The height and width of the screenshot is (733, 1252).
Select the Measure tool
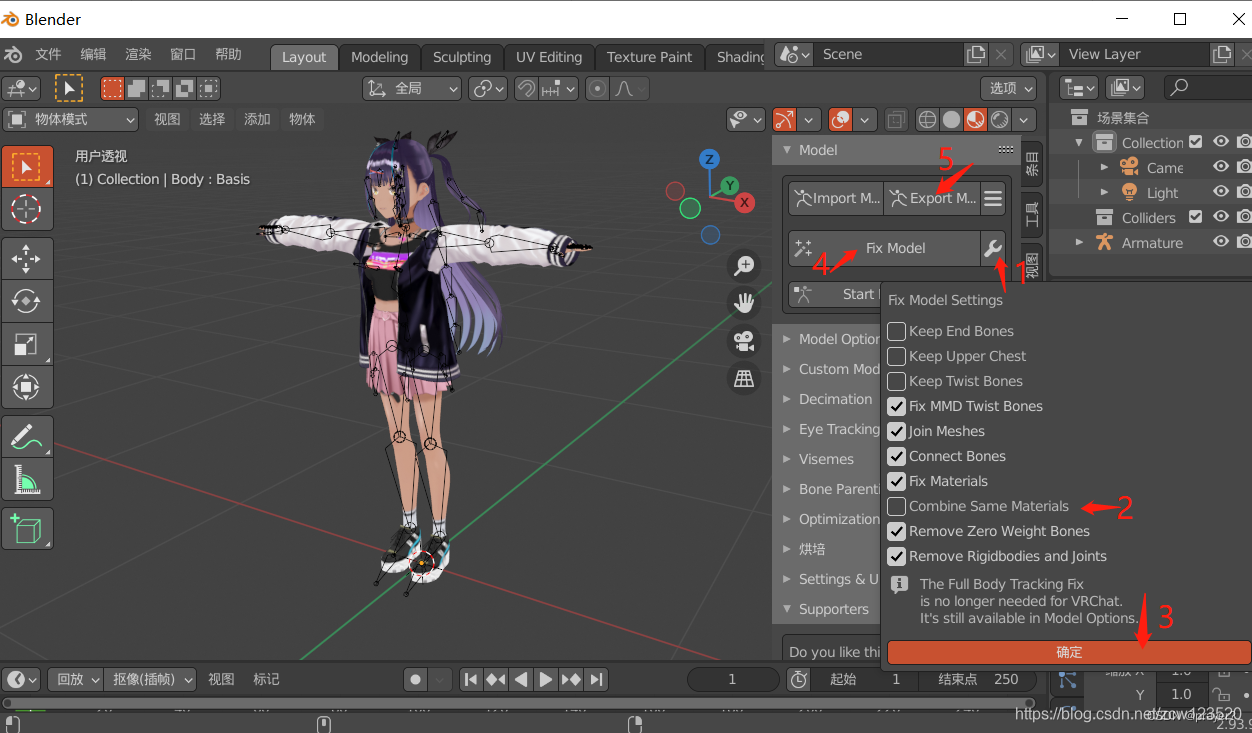click(26, 479)
